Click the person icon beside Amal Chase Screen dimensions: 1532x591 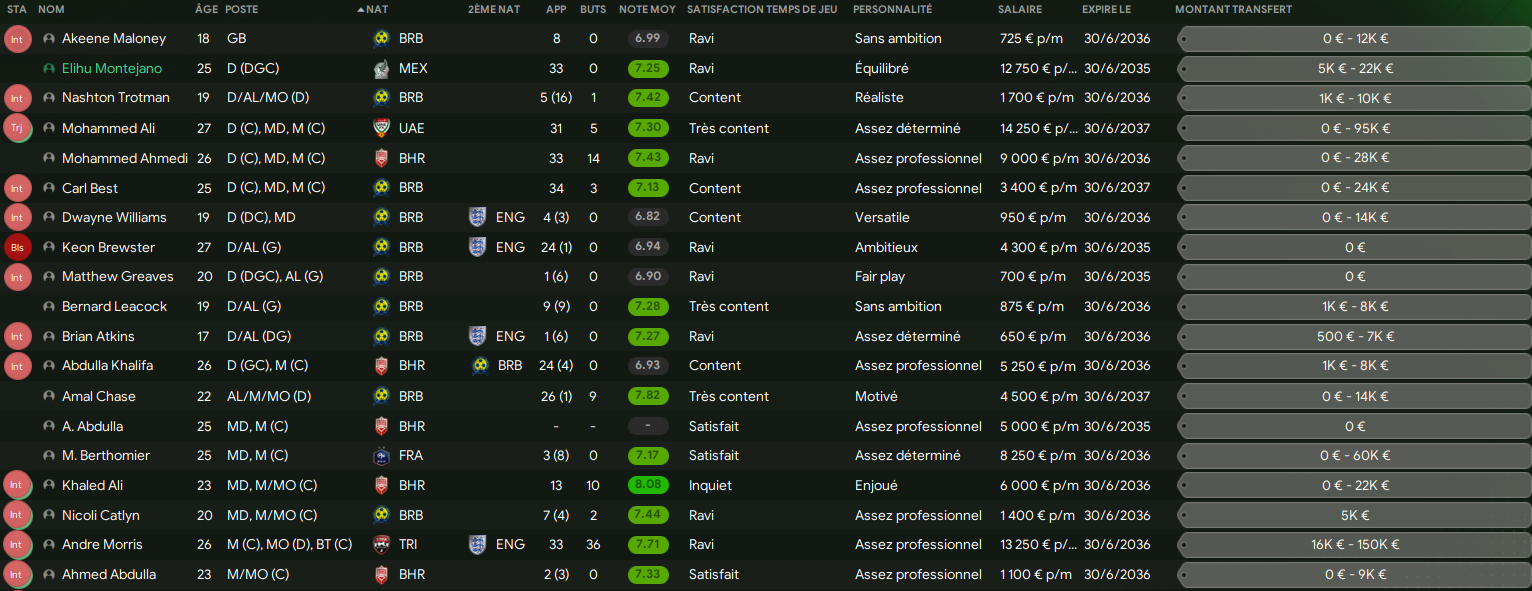click(49, 396)
